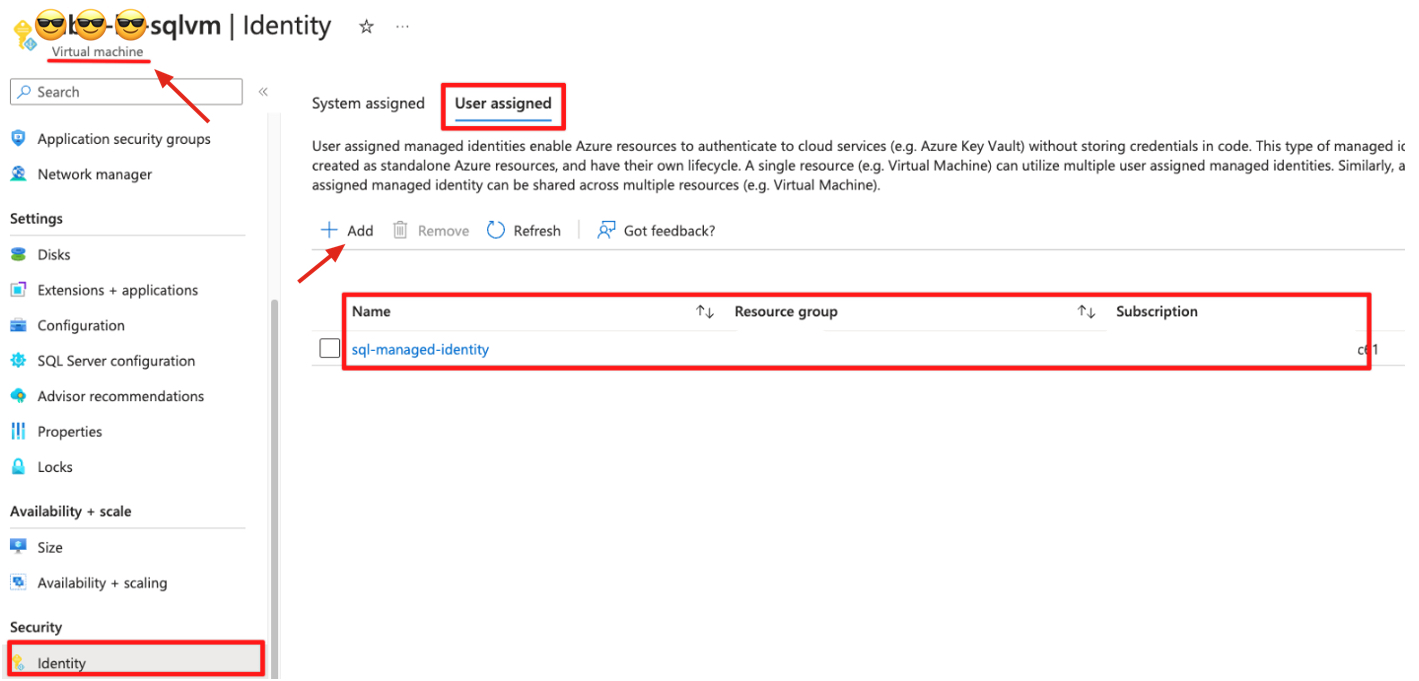
Task: Sort by Name column arrows
Action: 705,312
